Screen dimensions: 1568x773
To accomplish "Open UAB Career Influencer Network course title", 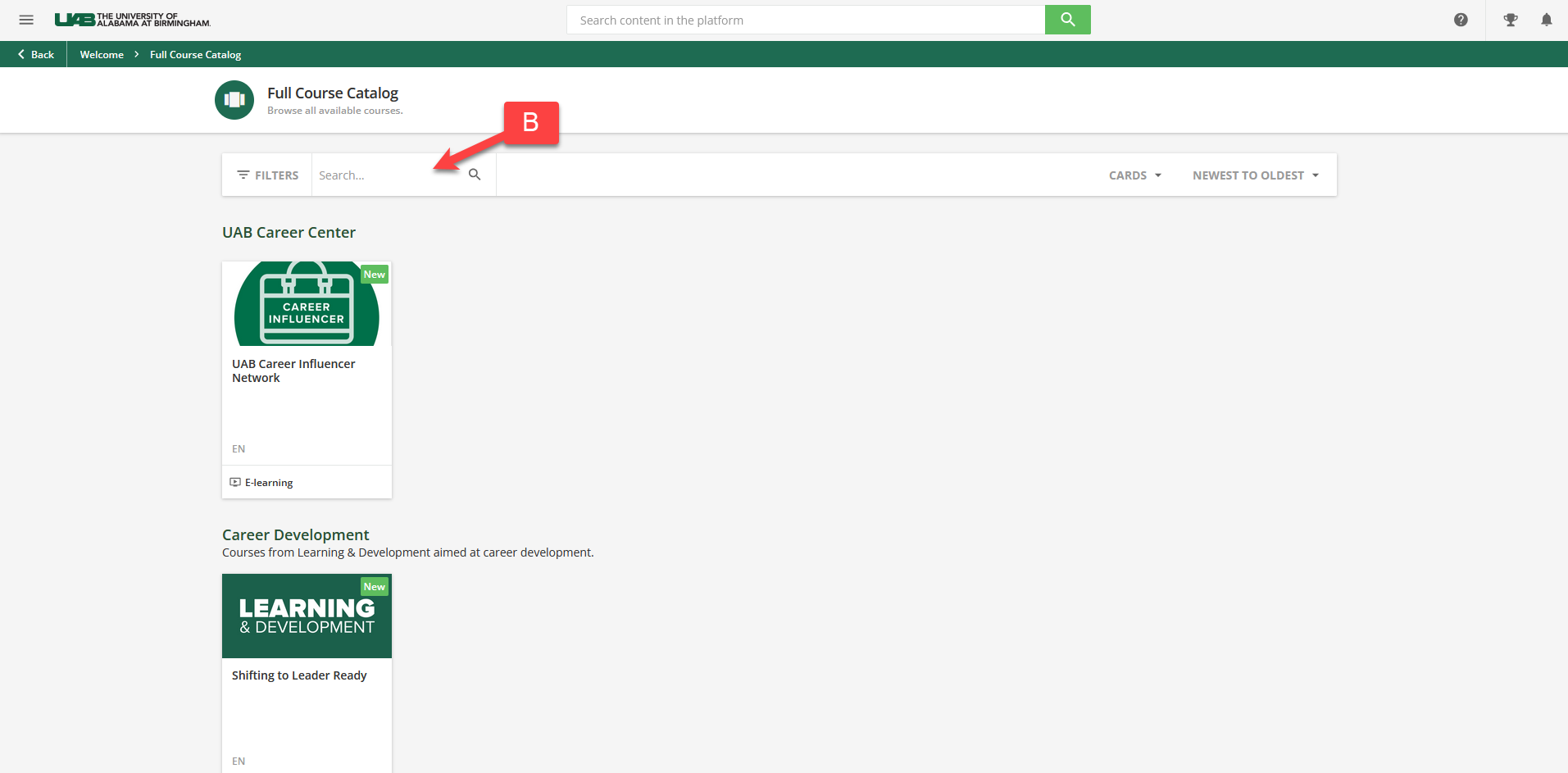I will tap(293, 371).
